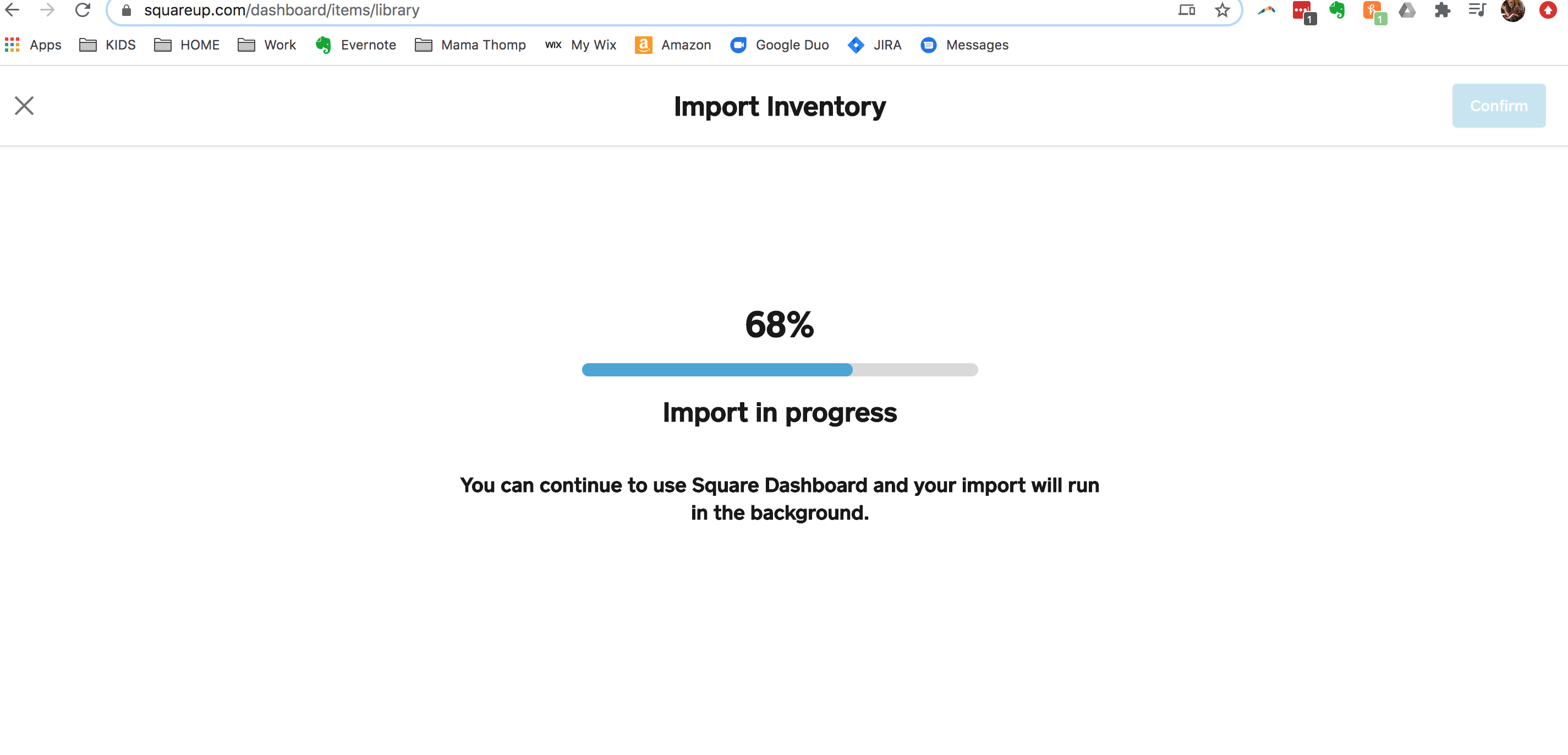Click the import progress bar
1568x755 pixels.
click(x=779, y=370)
